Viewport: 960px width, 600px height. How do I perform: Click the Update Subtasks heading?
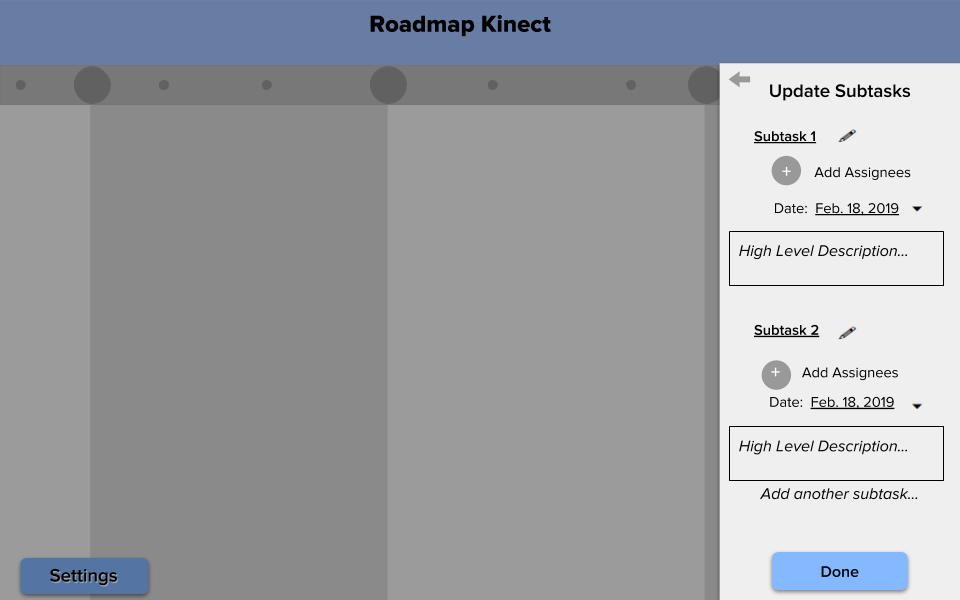coord(839,91)
